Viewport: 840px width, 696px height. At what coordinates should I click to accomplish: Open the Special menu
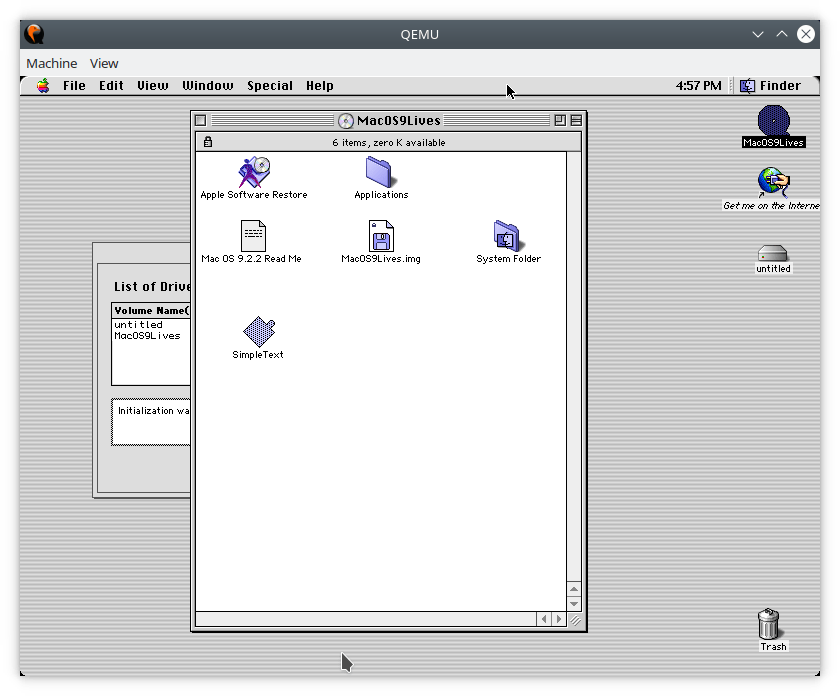269,85
